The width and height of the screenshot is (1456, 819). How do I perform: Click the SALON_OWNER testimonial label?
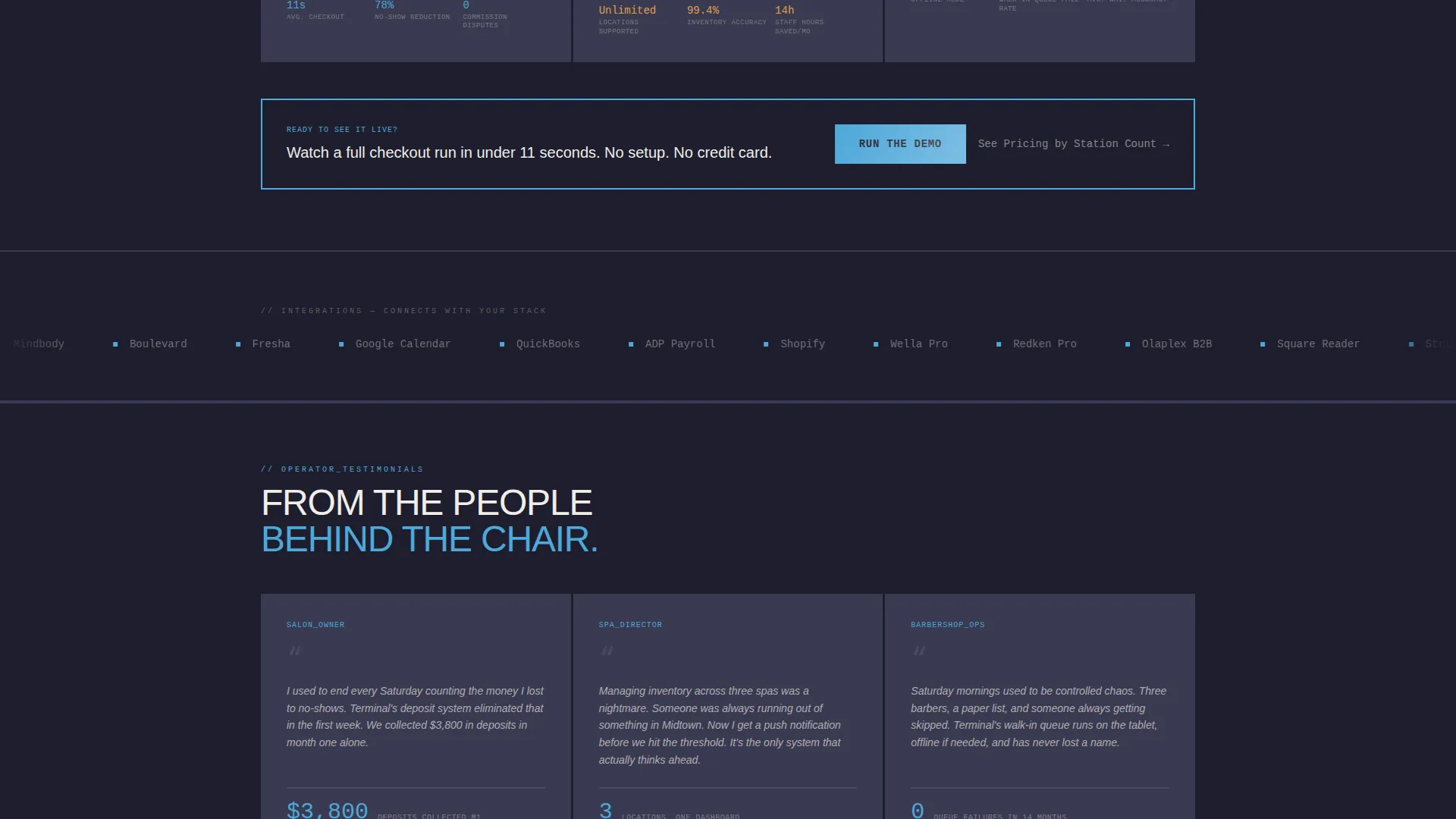click(315, 625)
